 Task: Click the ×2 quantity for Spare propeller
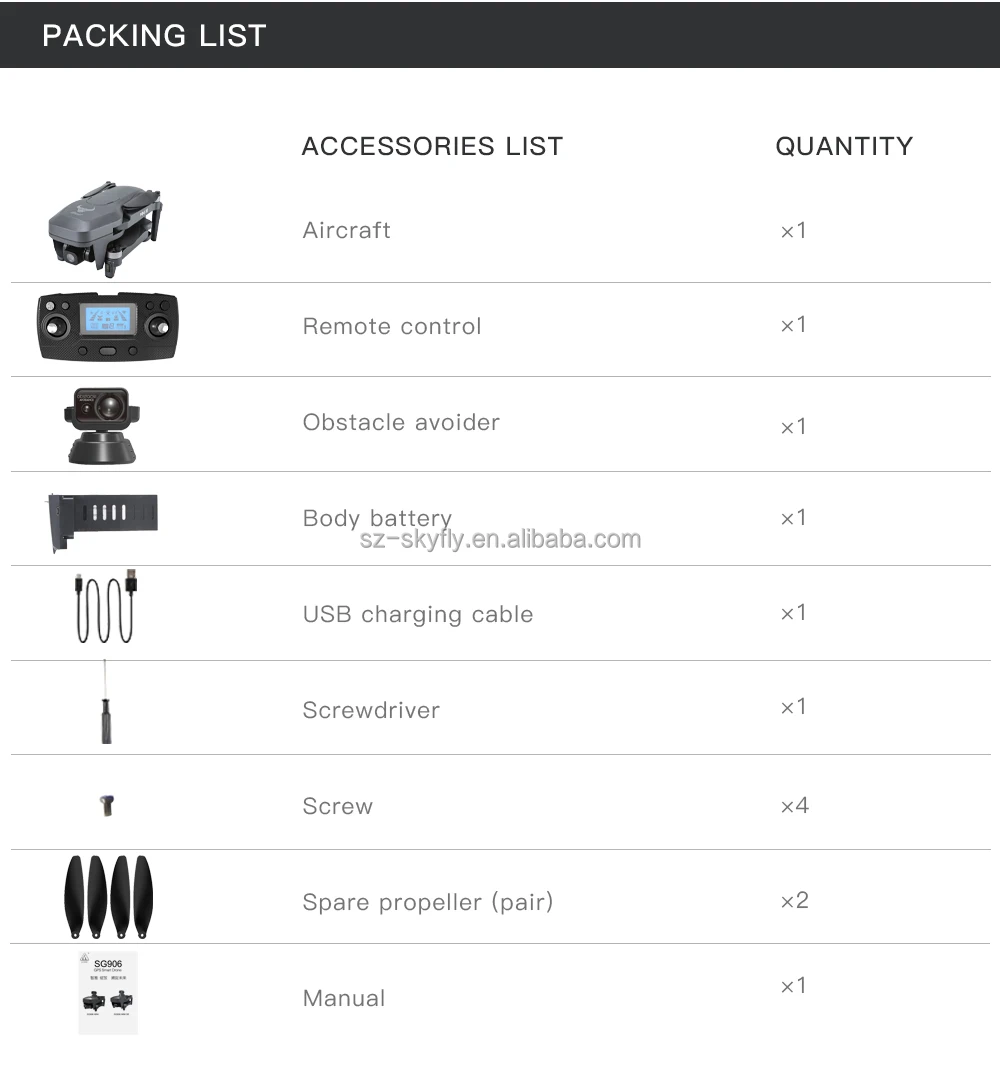pos(795,900)
